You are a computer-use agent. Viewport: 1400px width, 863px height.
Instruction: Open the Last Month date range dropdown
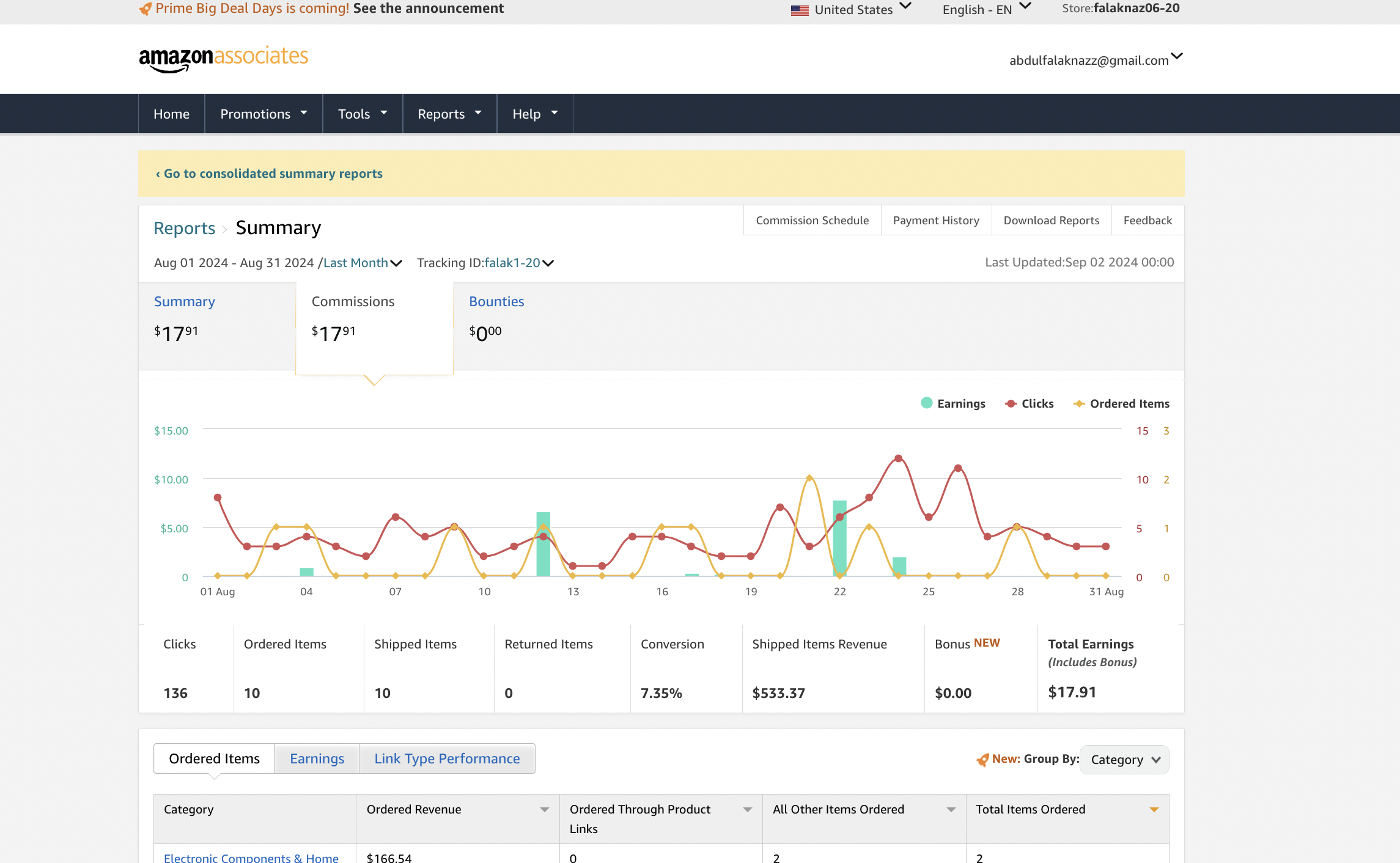click(363, 263)
